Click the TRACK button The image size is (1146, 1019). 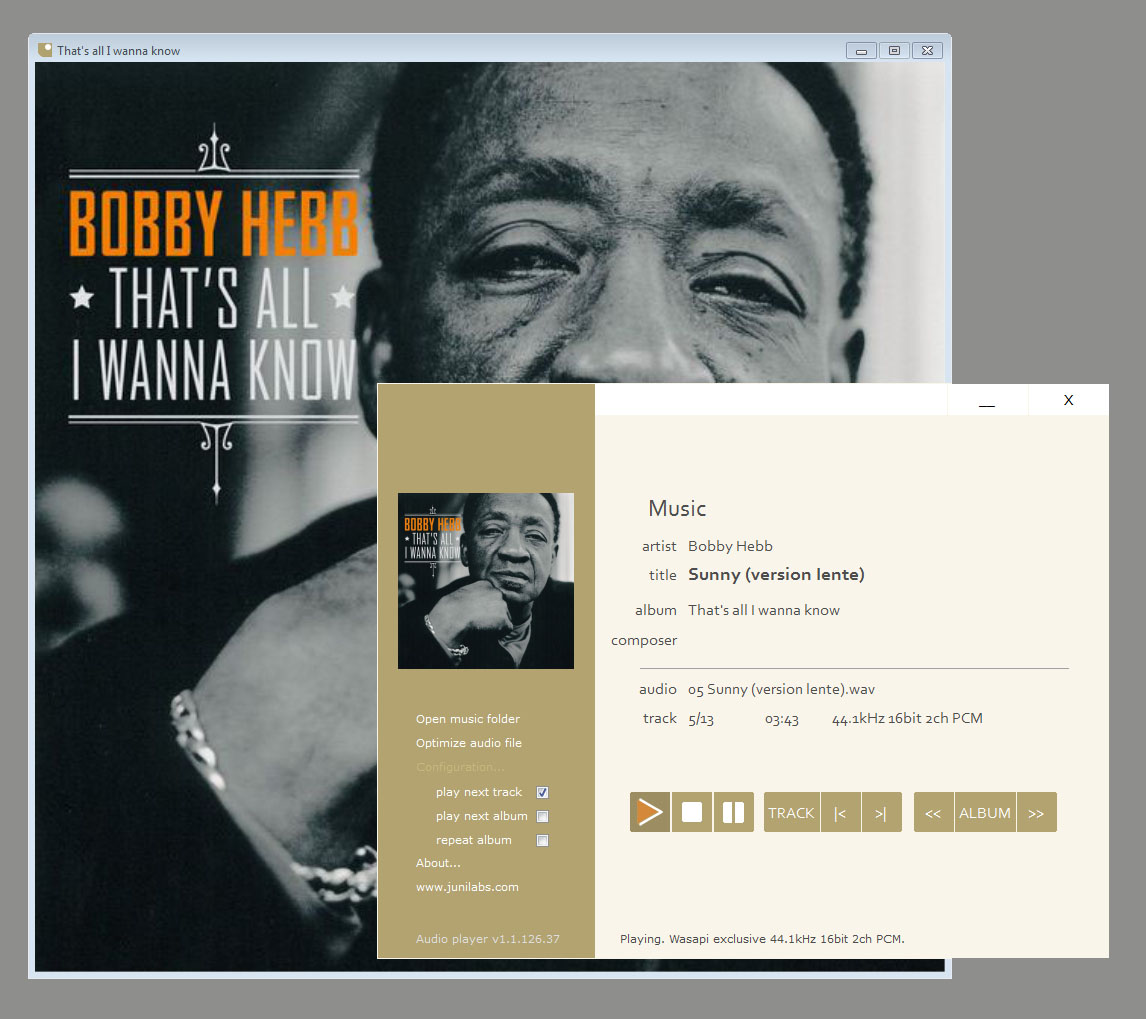tap(792, 812)
